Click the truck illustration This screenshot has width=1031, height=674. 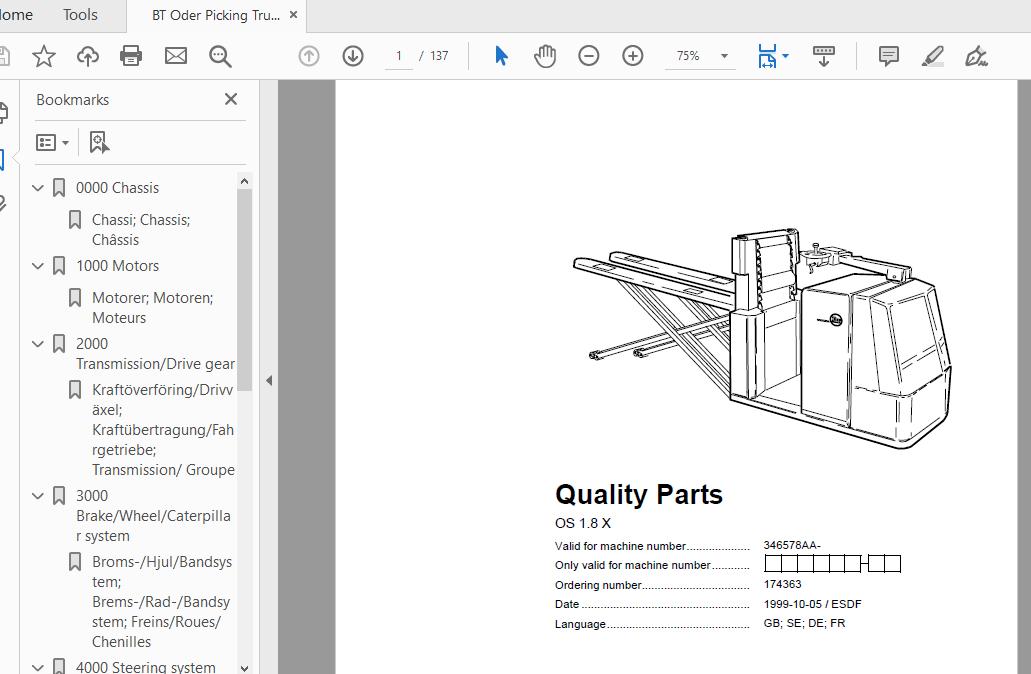pos(763,337)
